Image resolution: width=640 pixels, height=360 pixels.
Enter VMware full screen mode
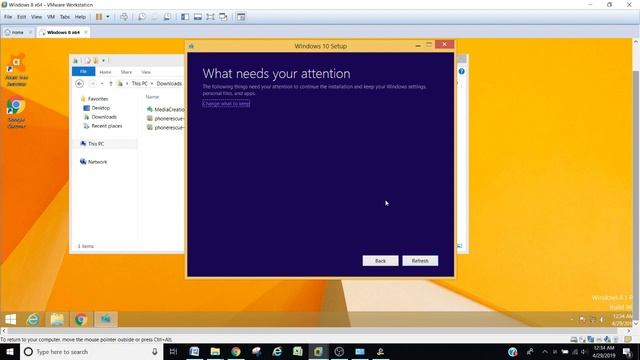pyautogui.click(x=210, y=17)
